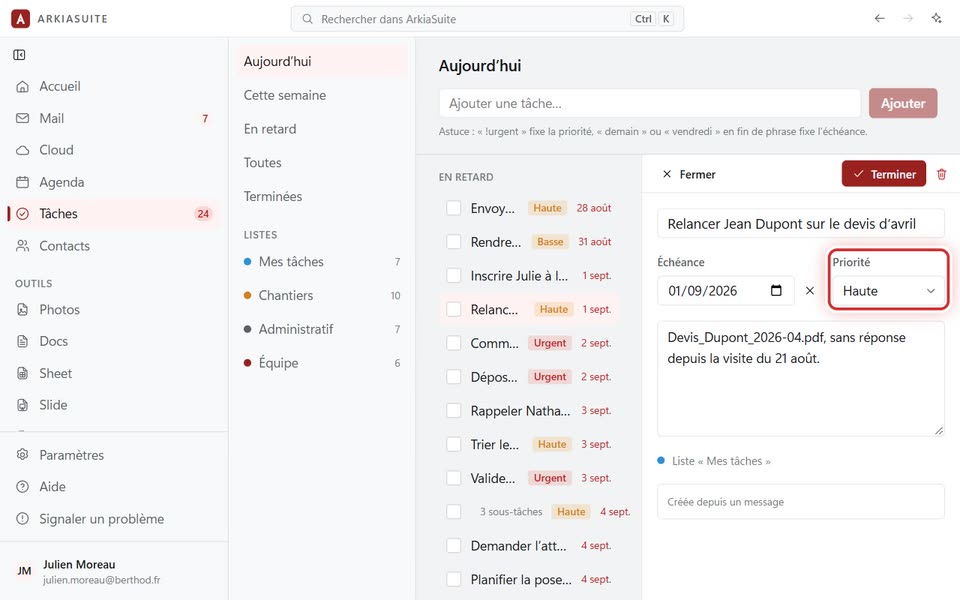Click the task notes text area

pyautogui.click(x=801, y=379)
